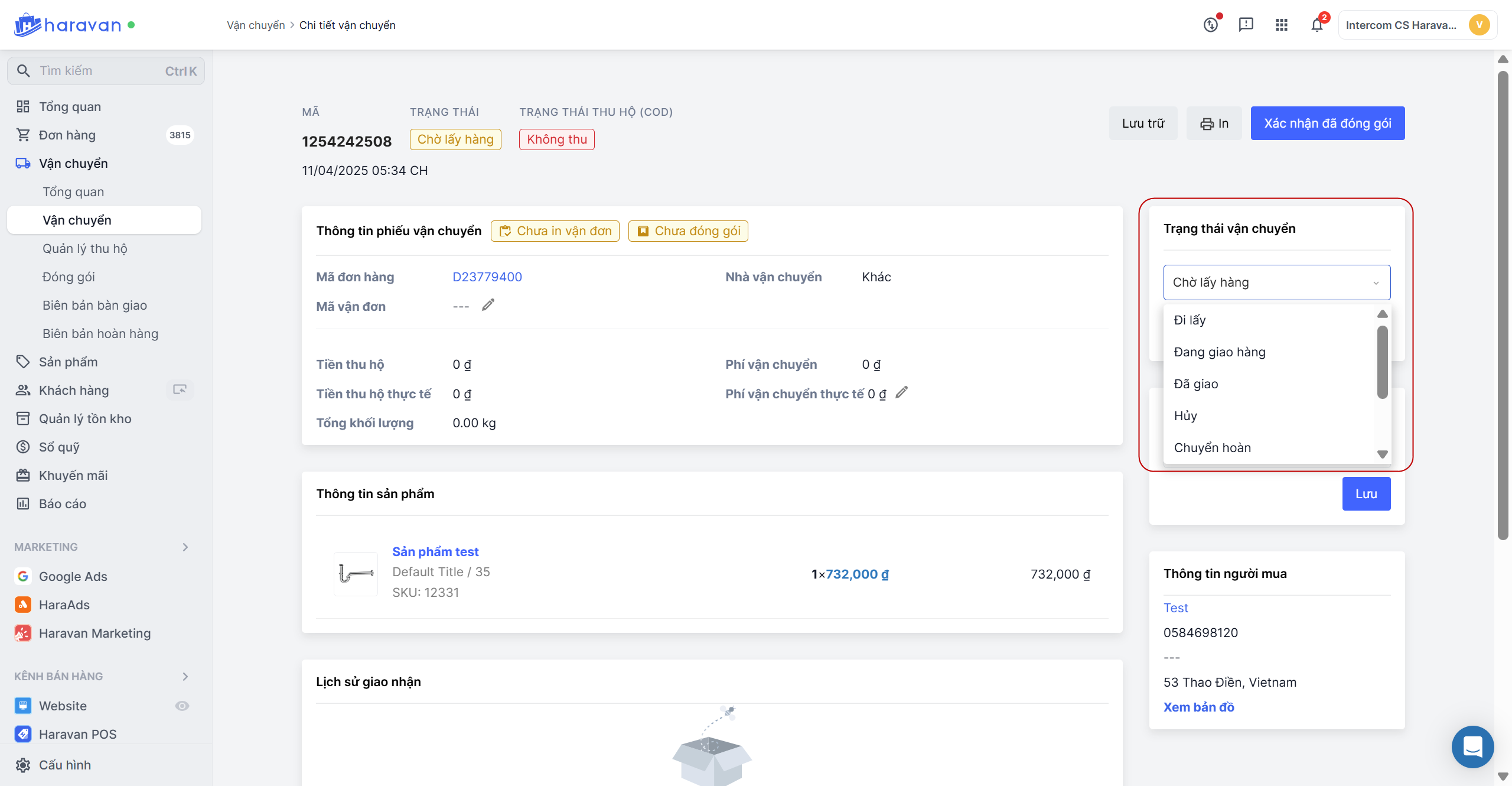Open the apps grid icon
Screen dimensions: 1512x786
(1281, 25)
